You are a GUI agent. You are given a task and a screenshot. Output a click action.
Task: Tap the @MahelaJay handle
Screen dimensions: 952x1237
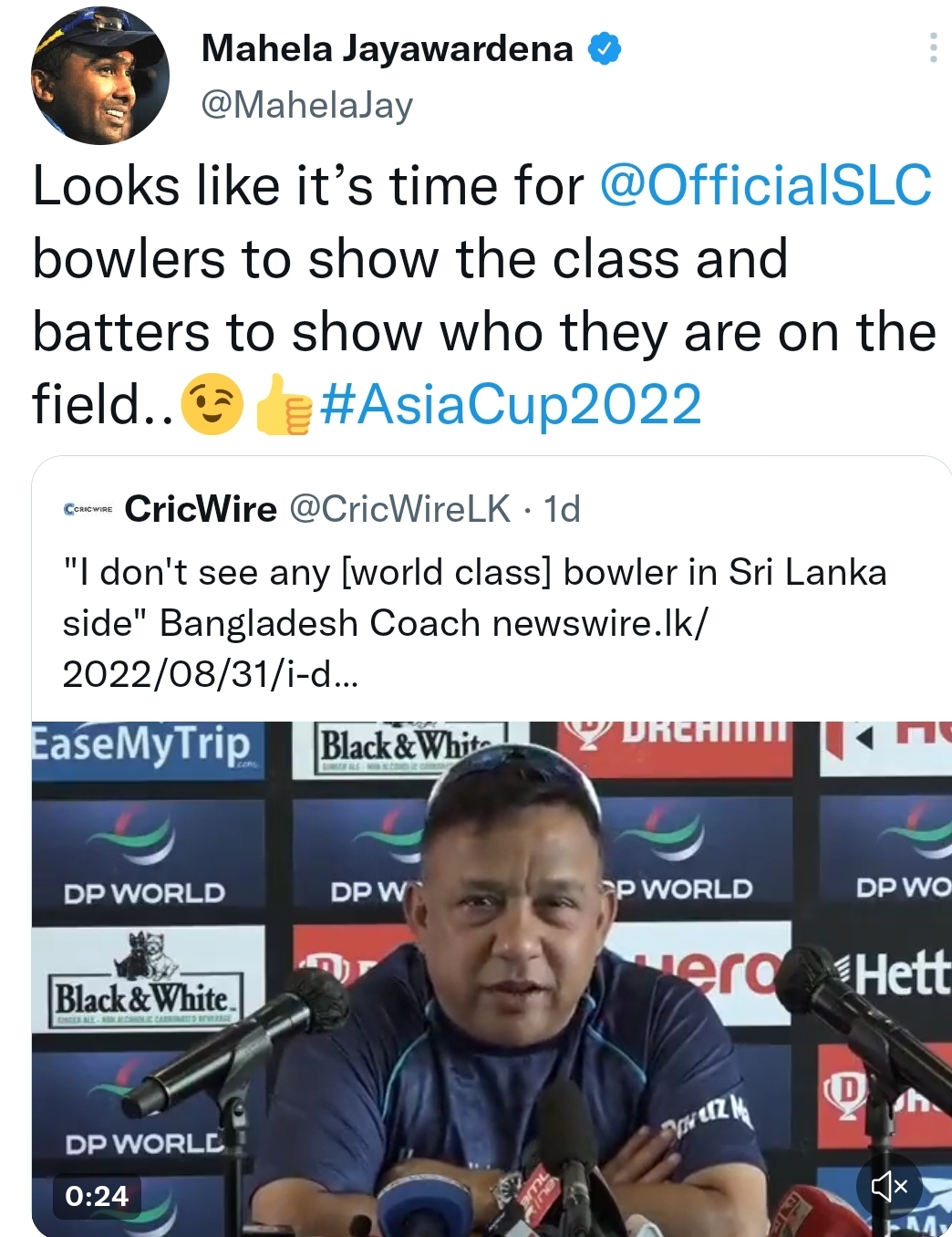pos(307,105)
